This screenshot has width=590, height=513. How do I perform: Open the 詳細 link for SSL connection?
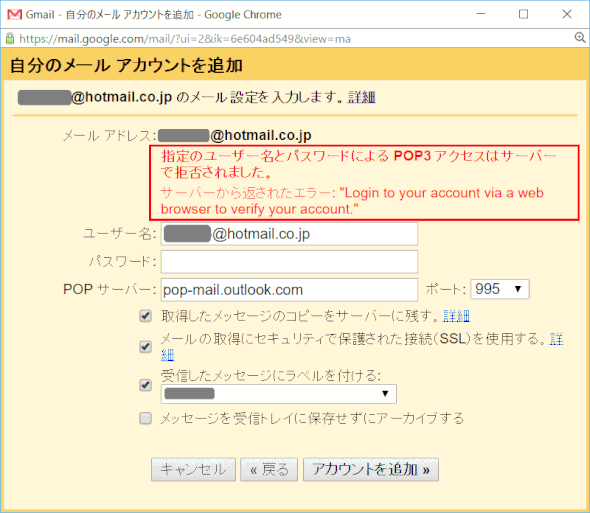[x=556, y=339]
